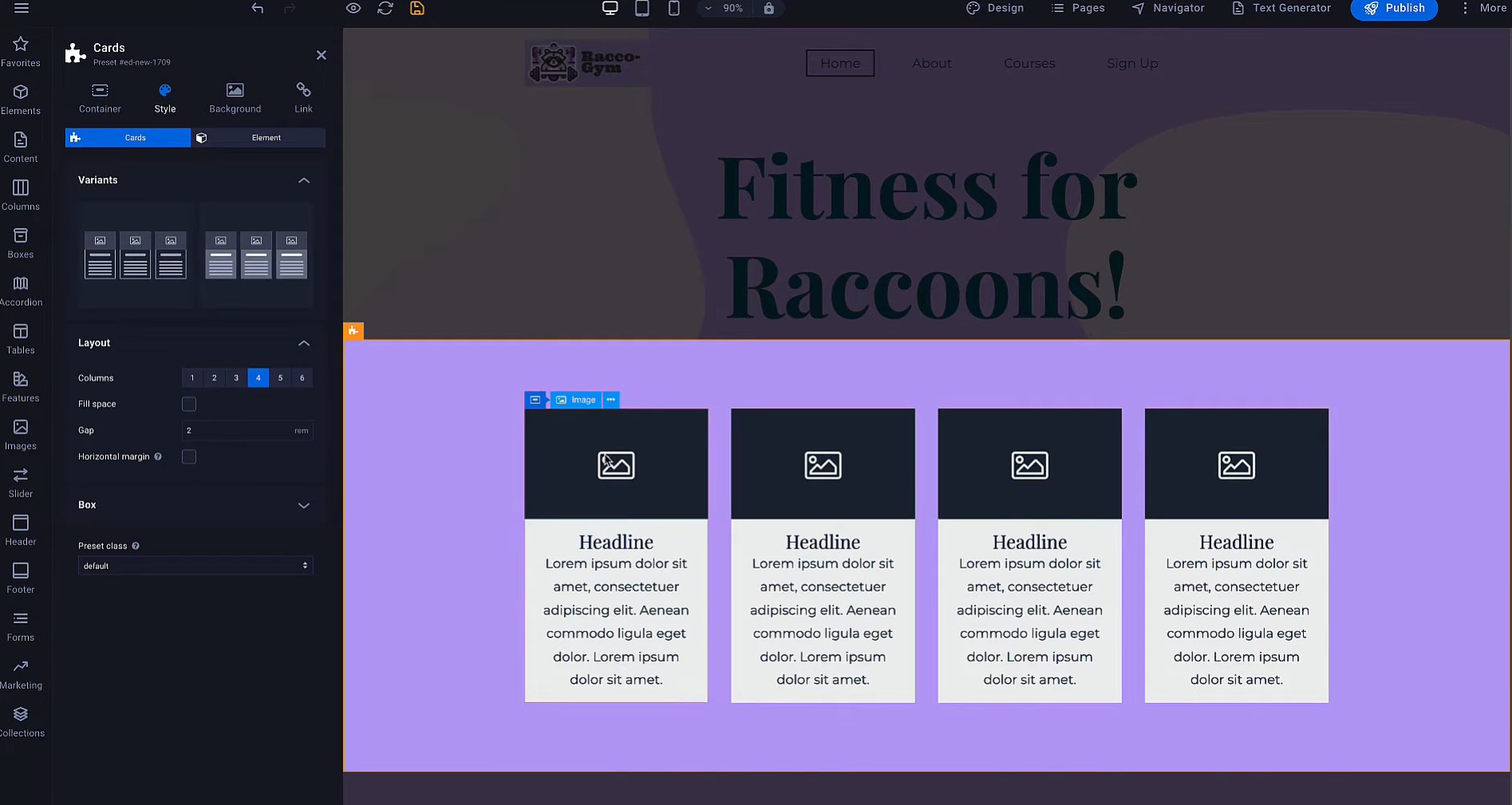Select the Image element label

tap(576, 399)
